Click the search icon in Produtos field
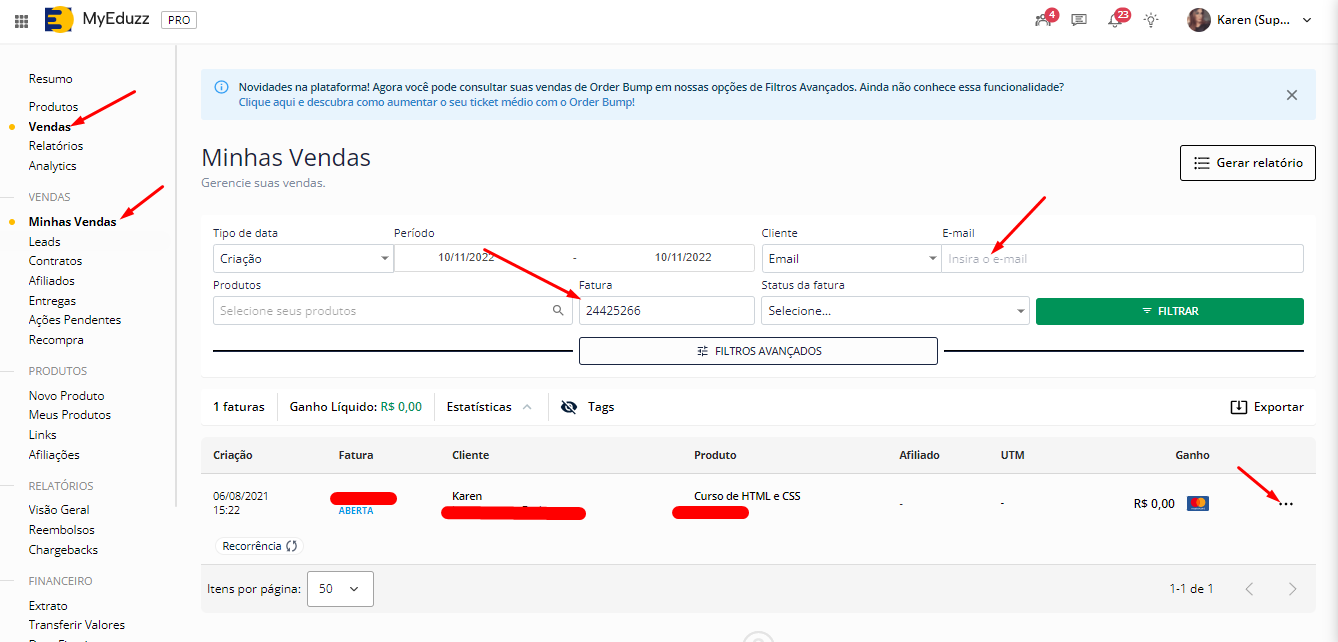This screenshot has height=642, width=1338. pos(558,311)
